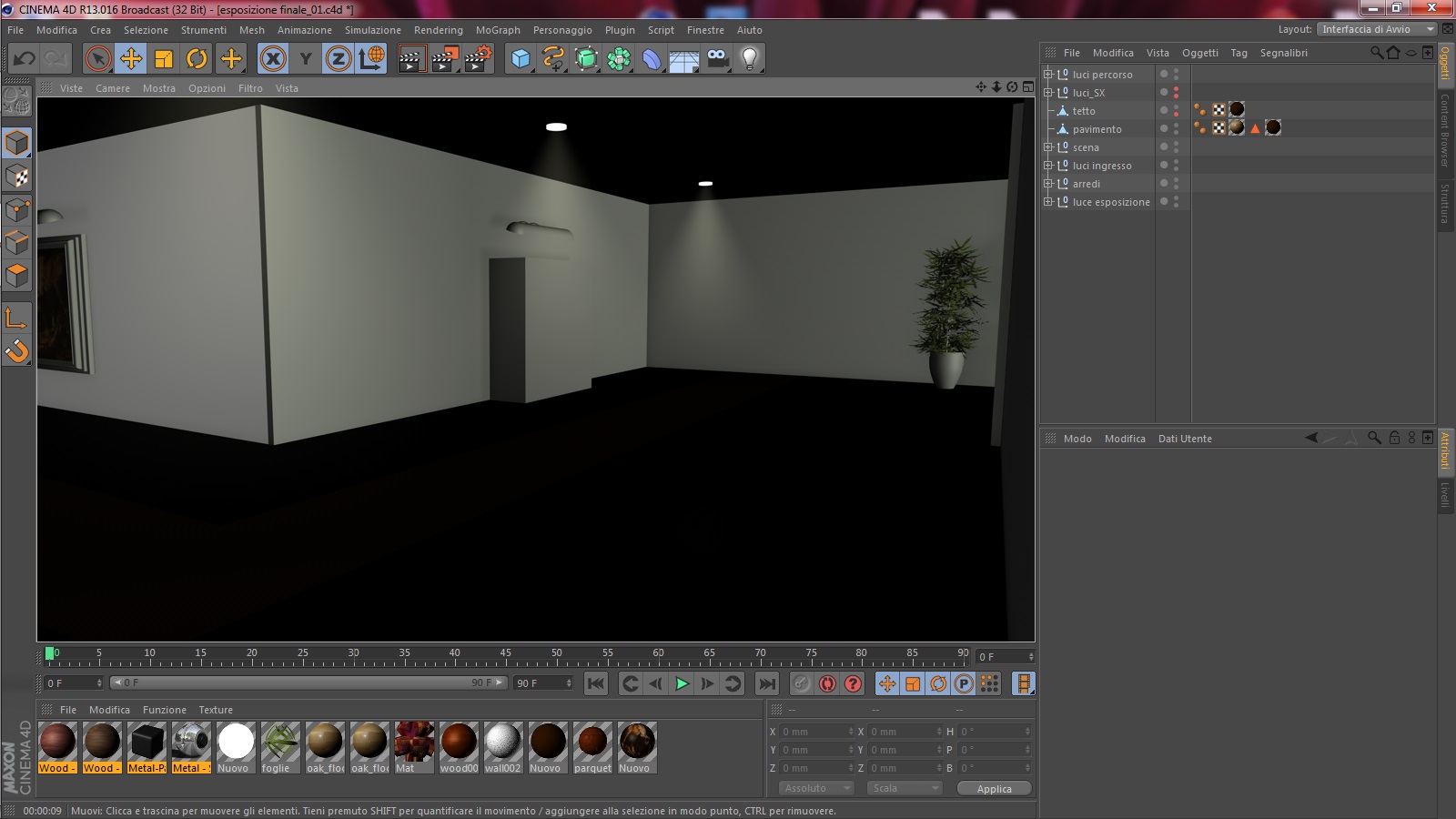Image resolution: width=1456 pixels, height=819 pixels.
Task: Open the MoGraph menu
Action: (498, 30)
